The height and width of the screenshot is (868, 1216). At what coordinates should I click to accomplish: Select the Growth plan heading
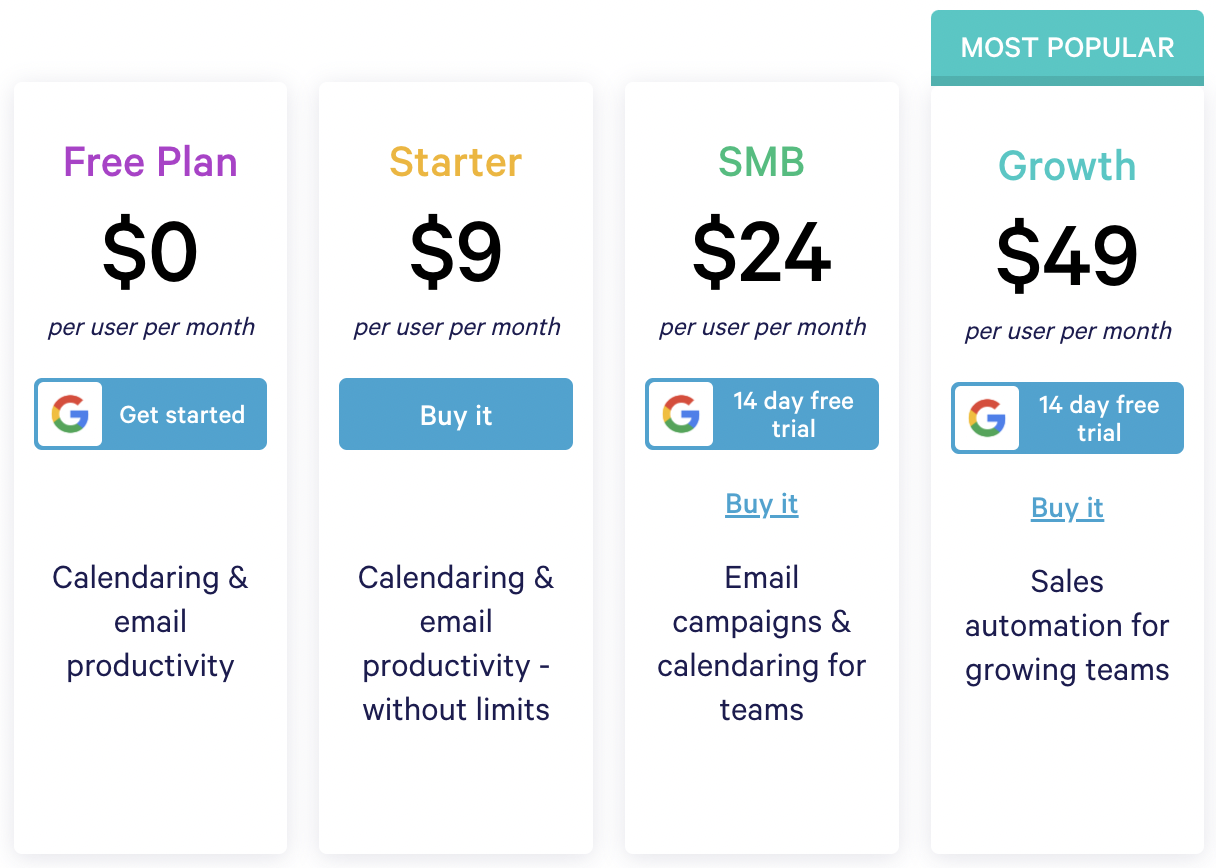[x=1067, y=166]
